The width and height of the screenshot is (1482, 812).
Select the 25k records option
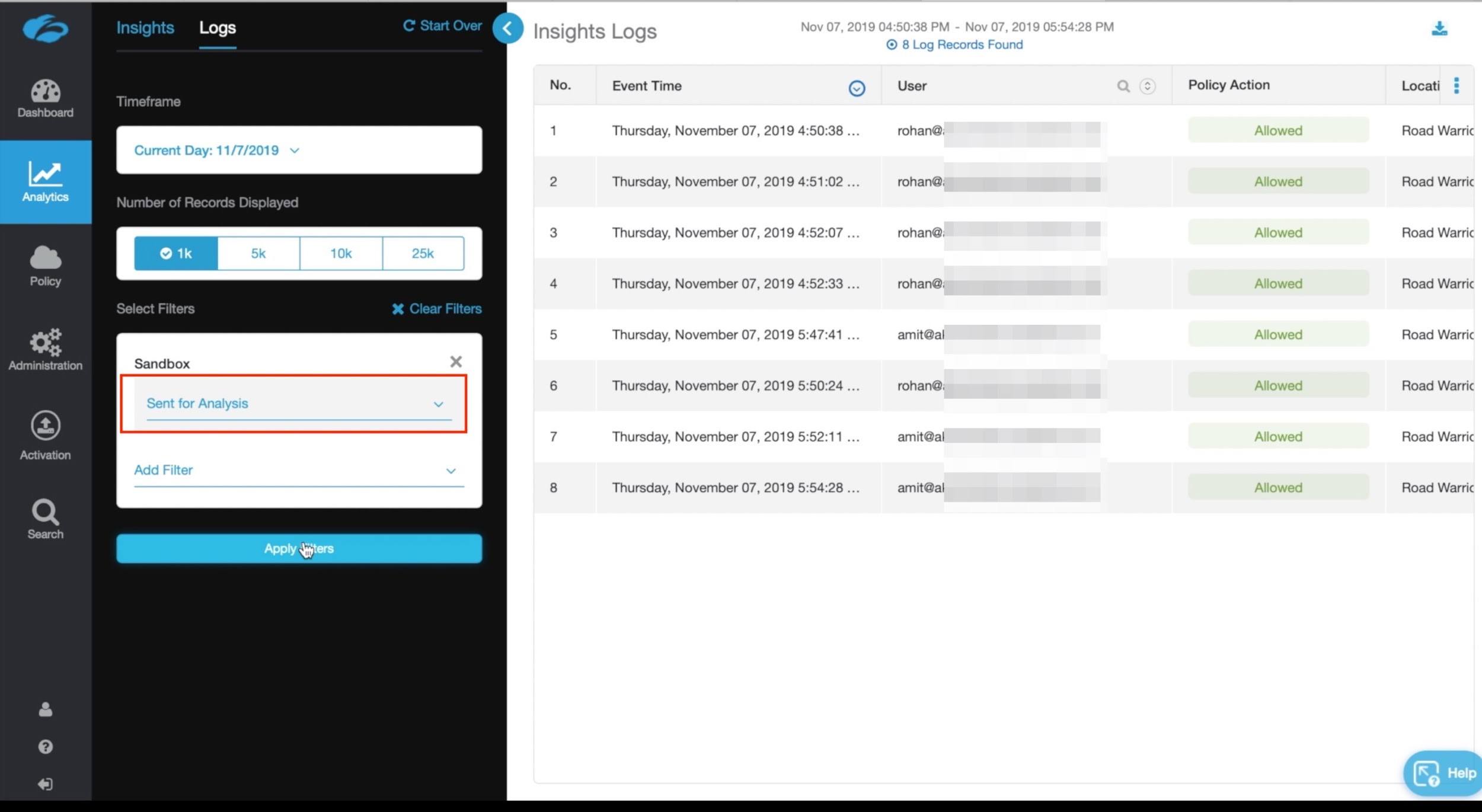pyautogui.click(x=423, y=254)
